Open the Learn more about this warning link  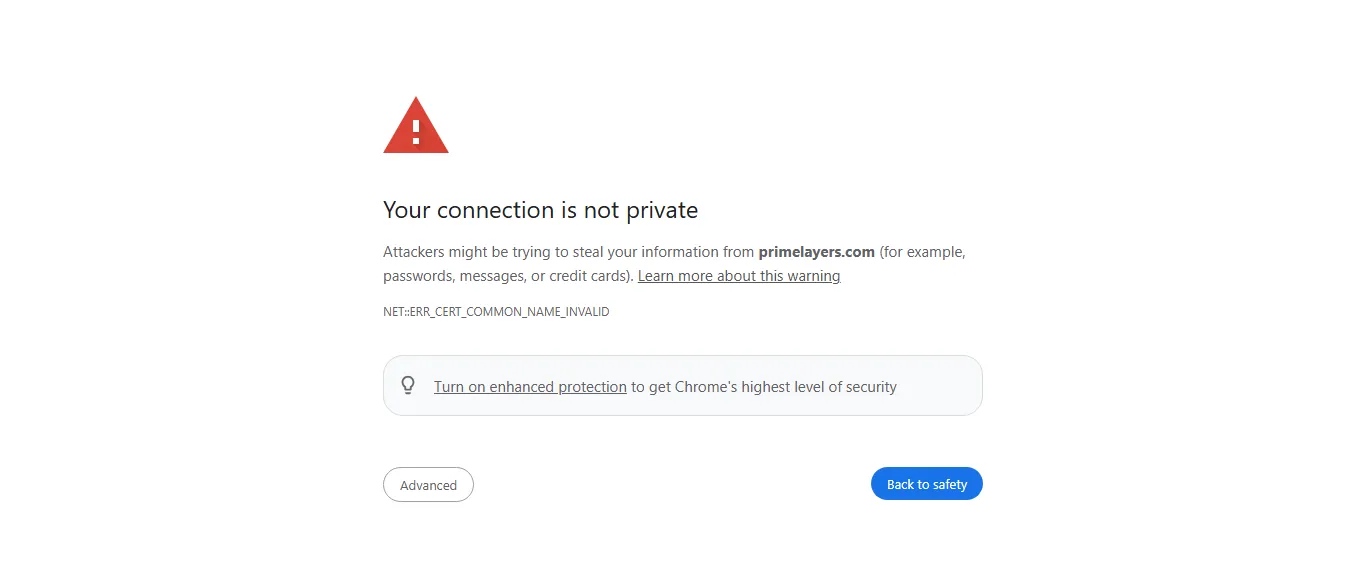[738, 276]
